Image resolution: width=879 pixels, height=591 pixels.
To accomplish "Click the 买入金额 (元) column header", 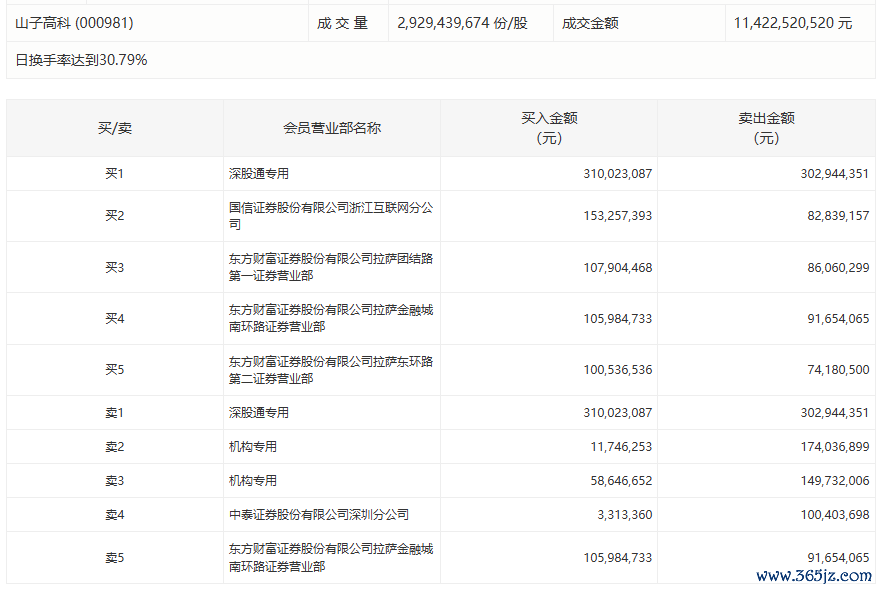I will click(549, 128).
